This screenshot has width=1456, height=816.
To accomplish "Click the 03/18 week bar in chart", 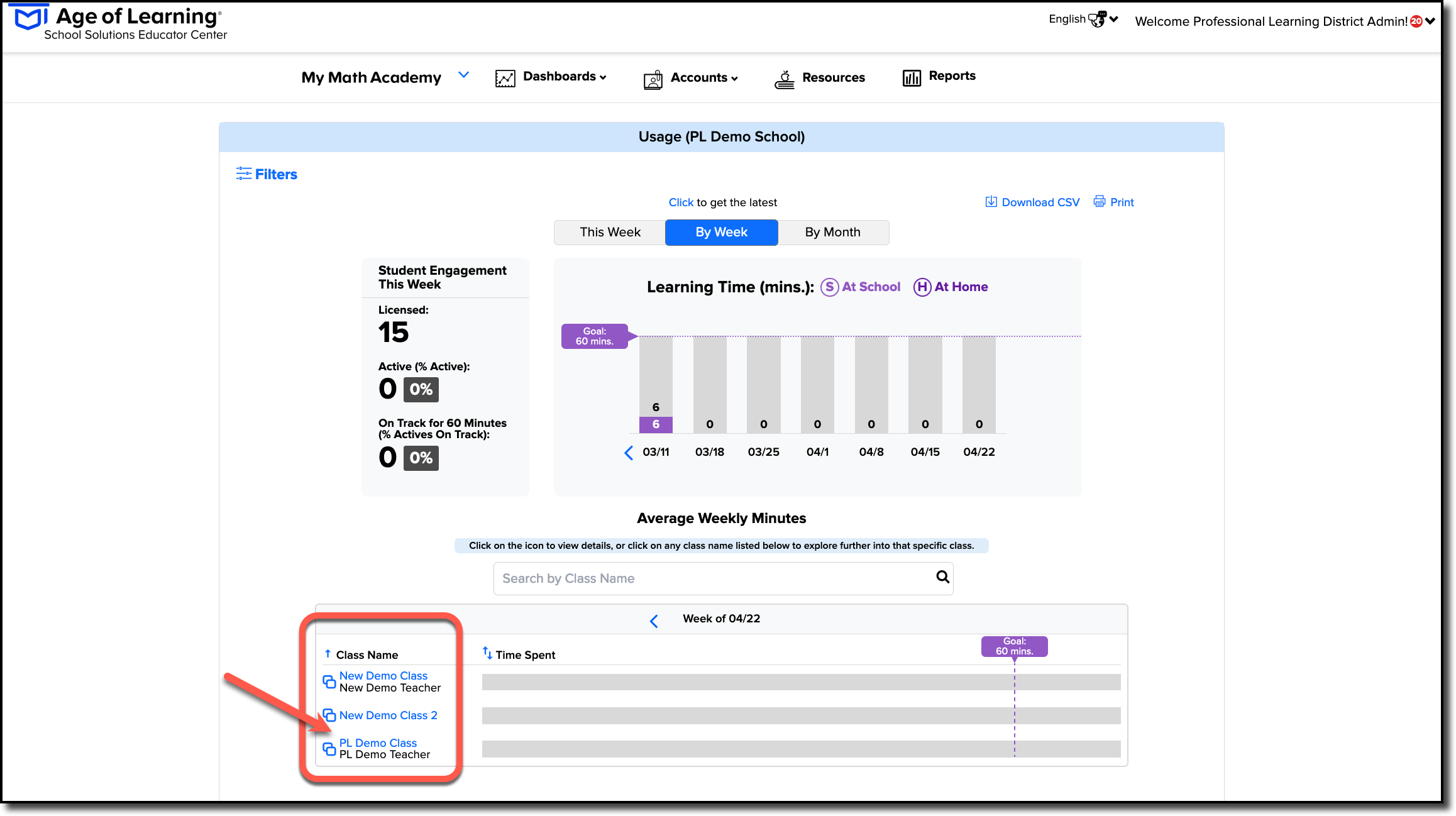I will click(710, 385).
